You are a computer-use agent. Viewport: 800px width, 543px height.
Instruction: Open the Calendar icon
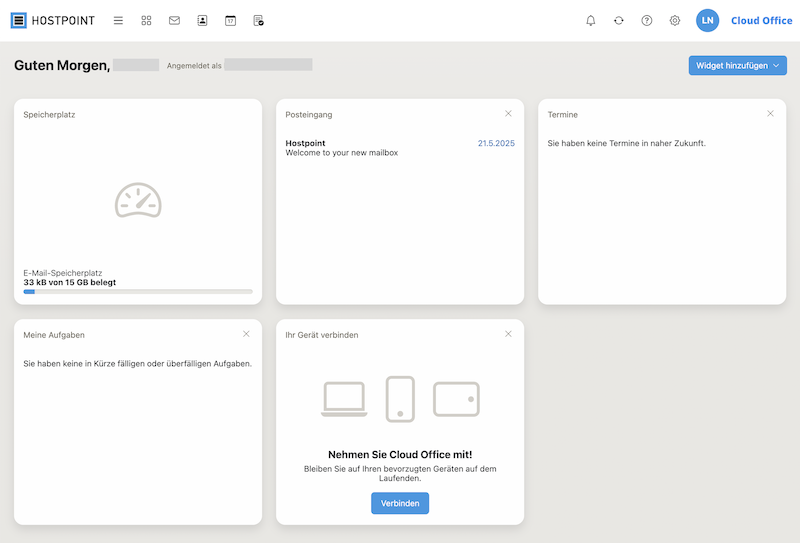pos(231,20)
